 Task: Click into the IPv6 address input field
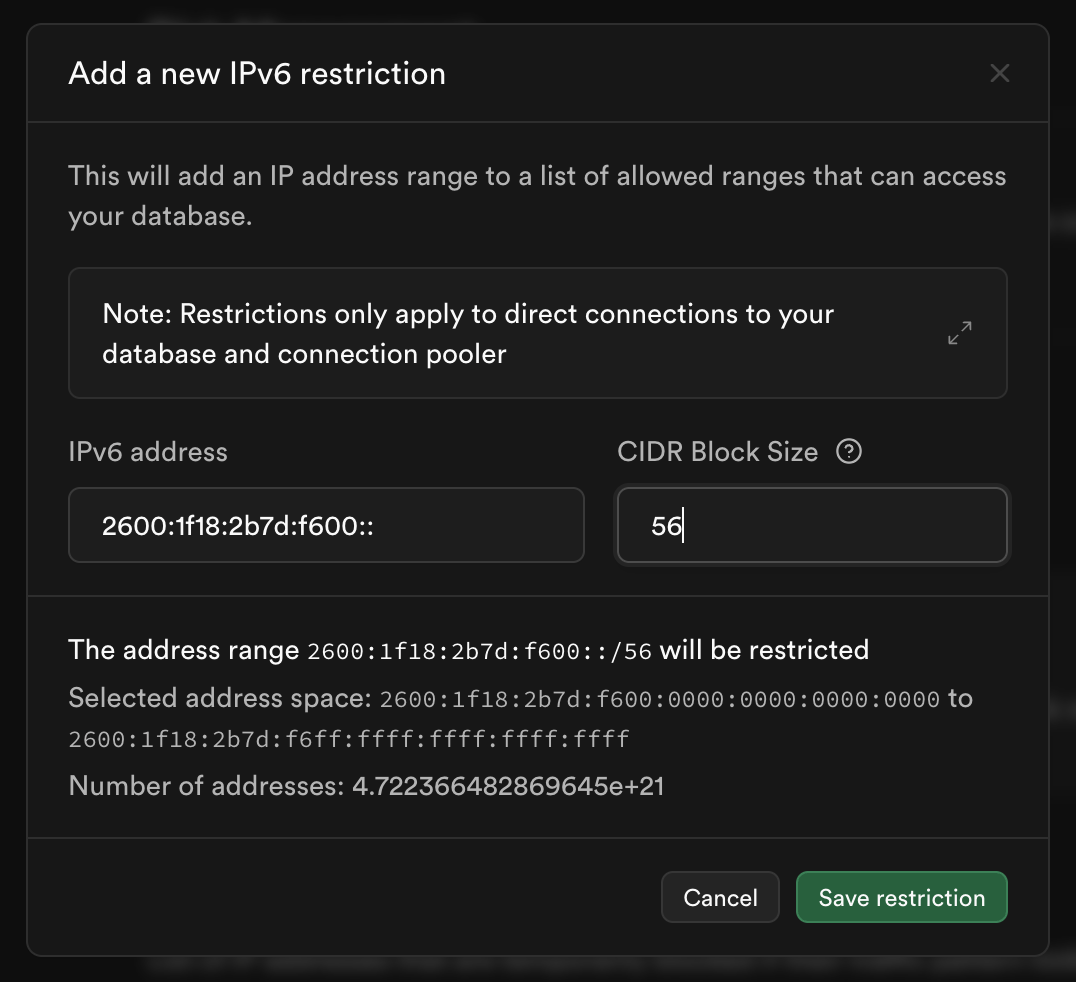(x=326, y=526)
